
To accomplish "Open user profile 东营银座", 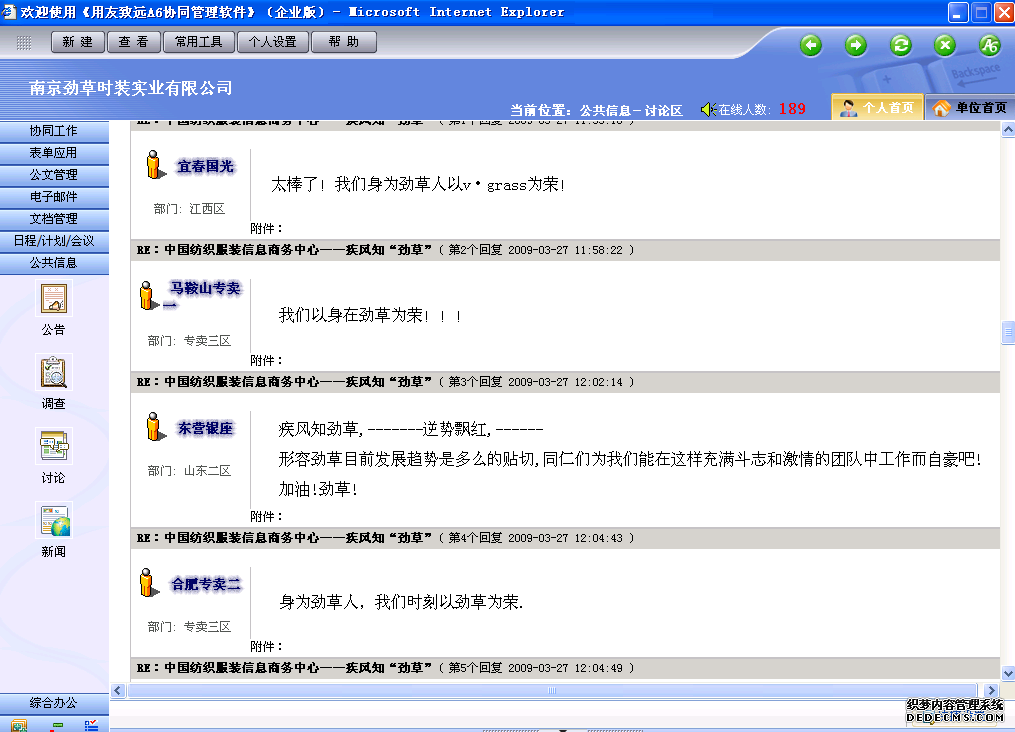I will [205, 428].
